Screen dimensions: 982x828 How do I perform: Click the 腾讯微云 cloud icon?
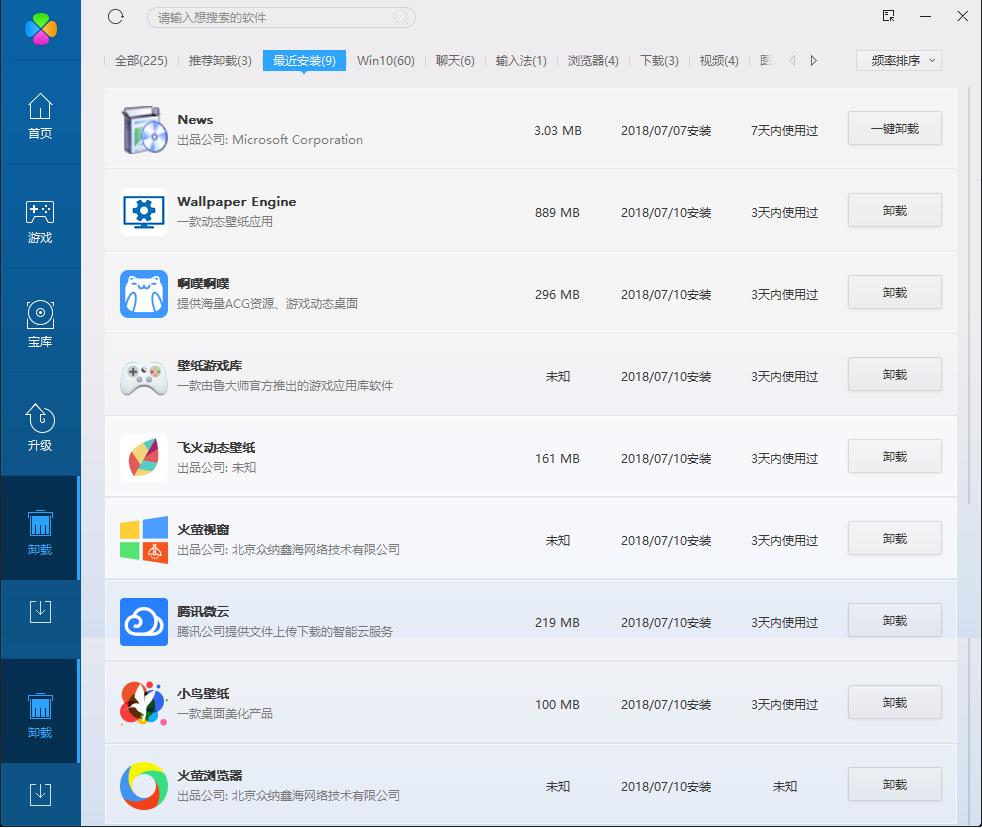coord(144,622)
